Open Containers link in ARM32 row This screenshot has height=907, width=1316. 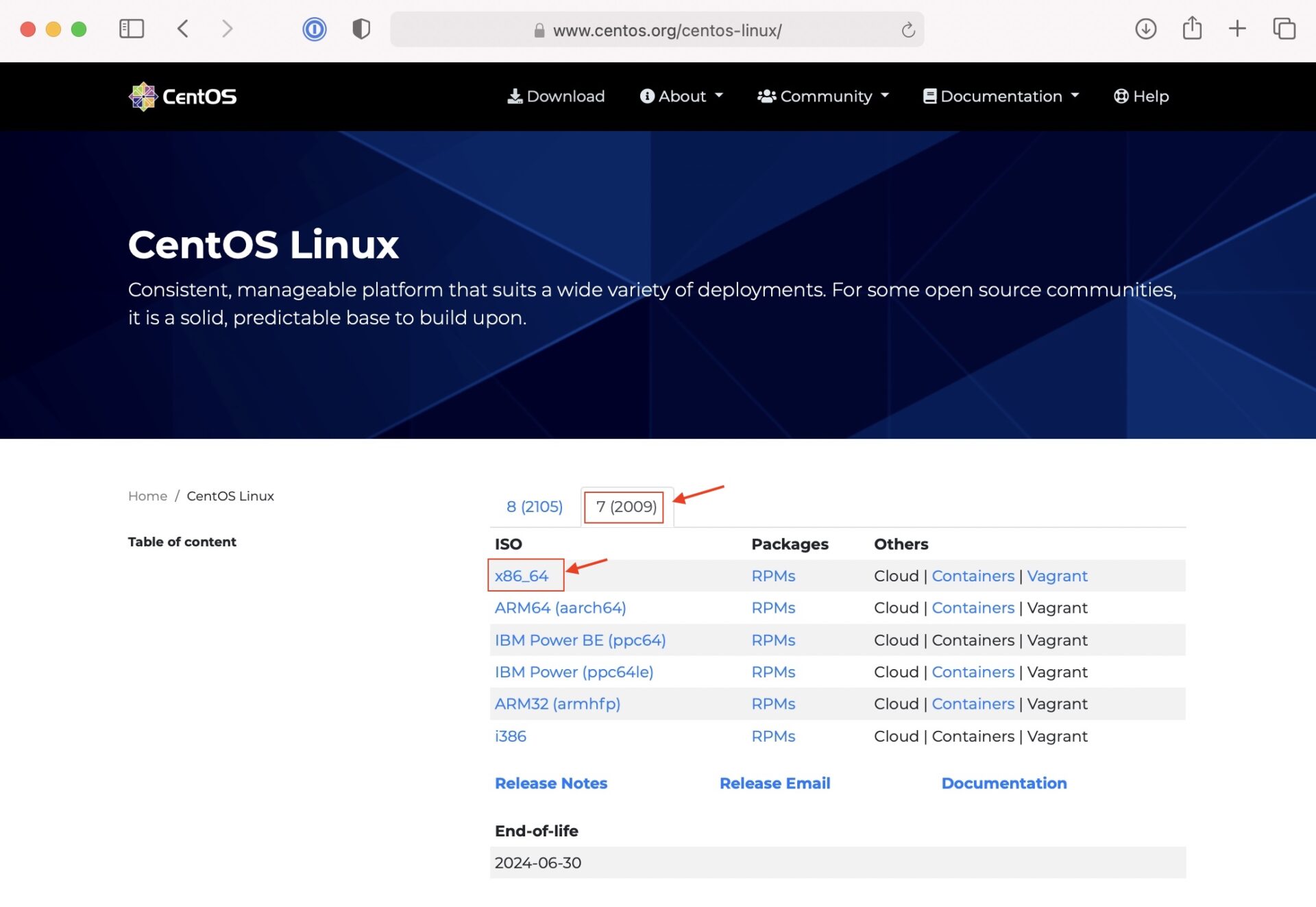(973, 703)
